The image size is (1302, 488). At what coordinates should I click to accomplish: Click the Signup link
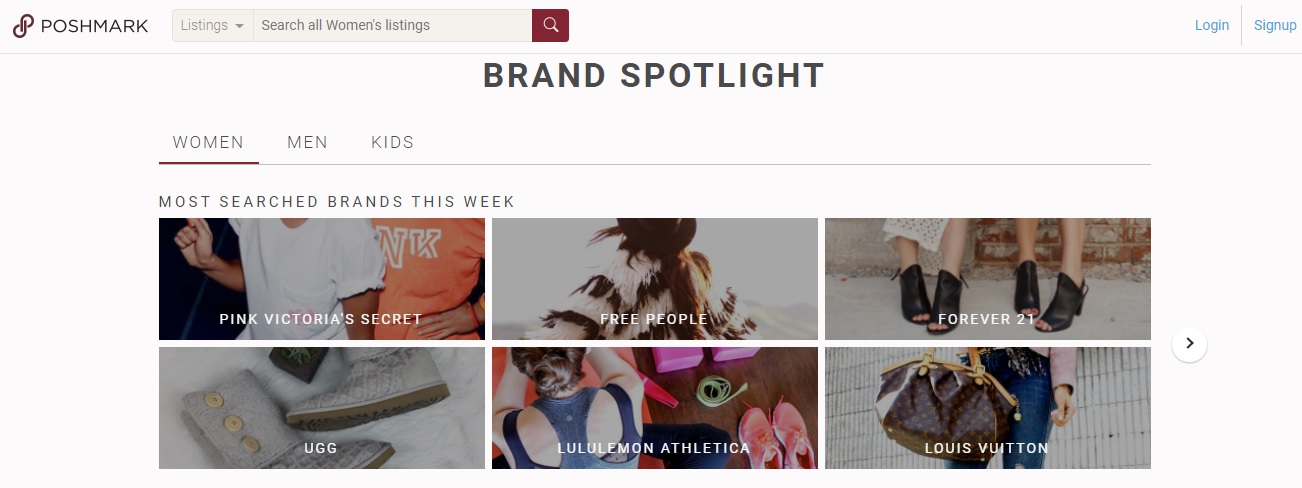[1275, 25]
